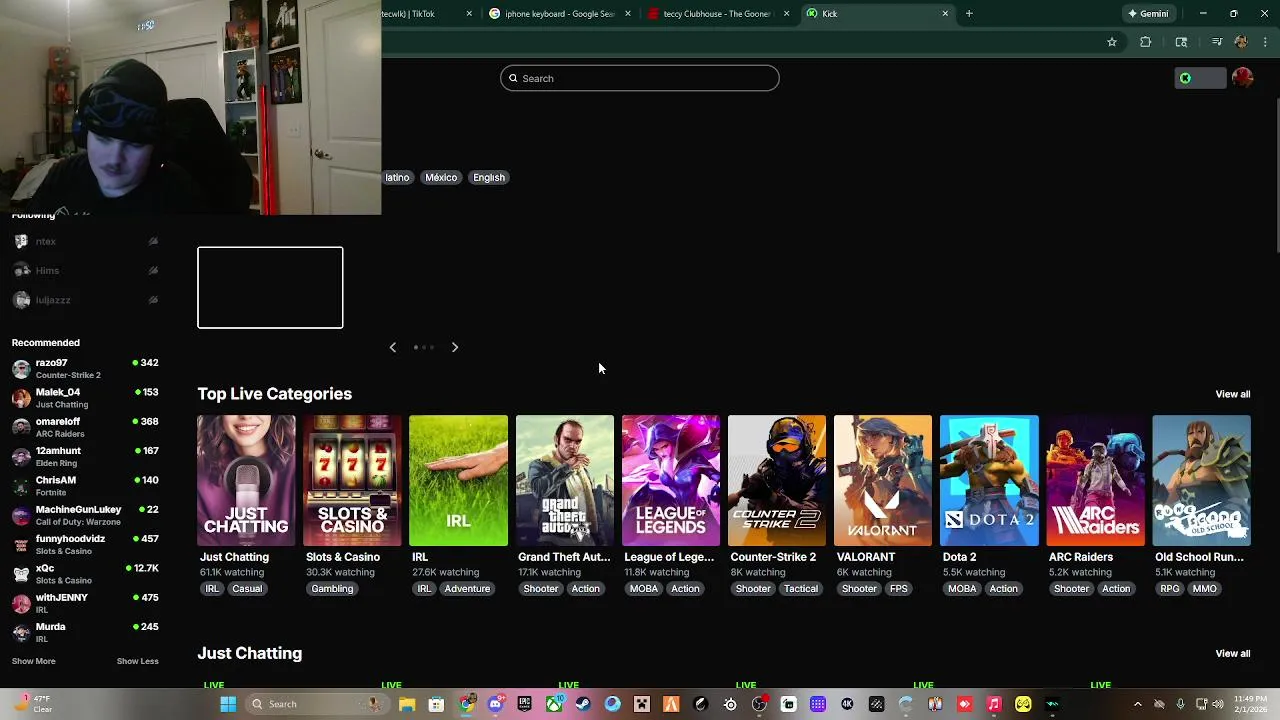Expand the sidebar list with Show More

point(33,661)
